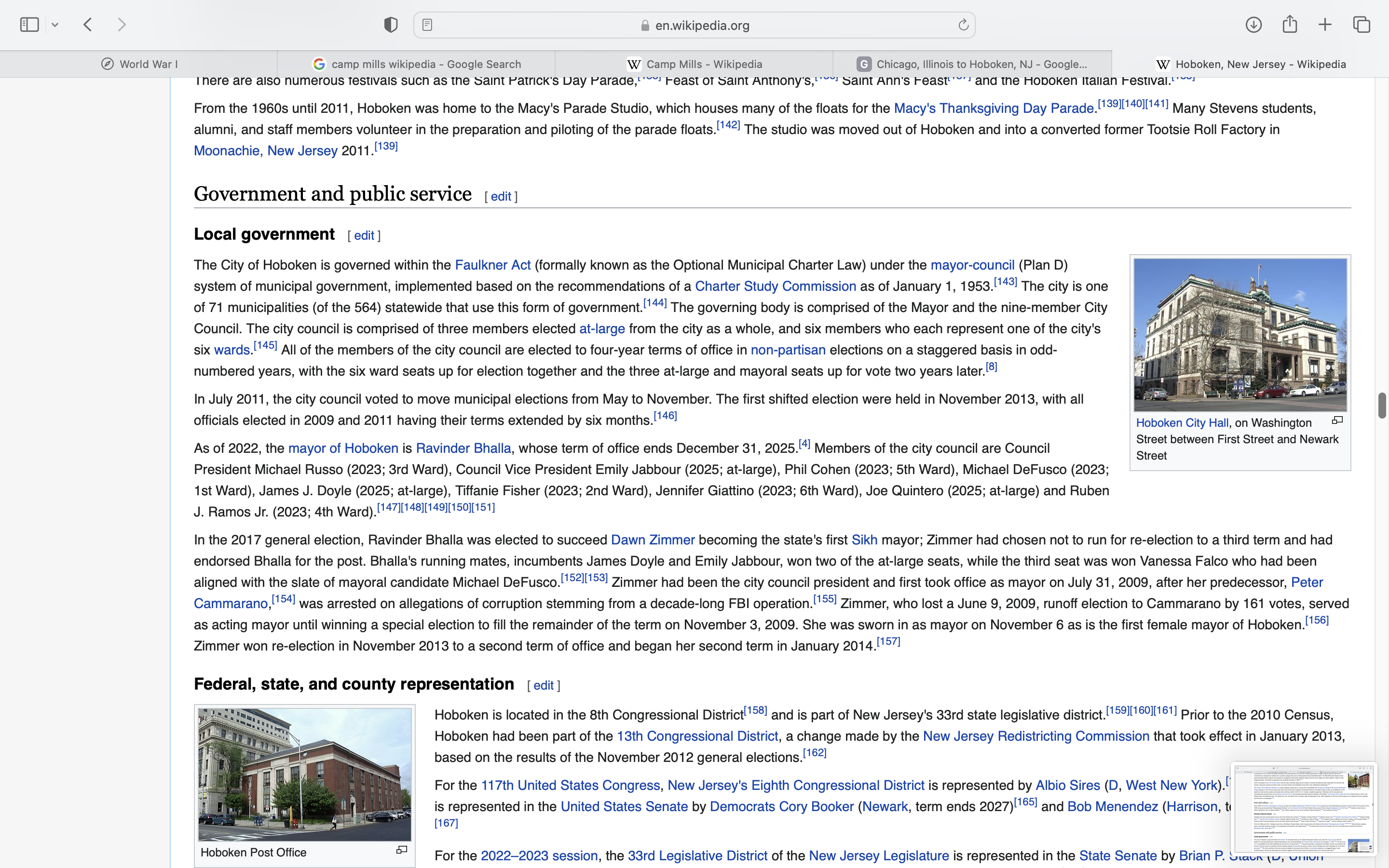Open the Faulkner Act link
The width and height of the screenshot is (1389, 868).
coord(492,265)
